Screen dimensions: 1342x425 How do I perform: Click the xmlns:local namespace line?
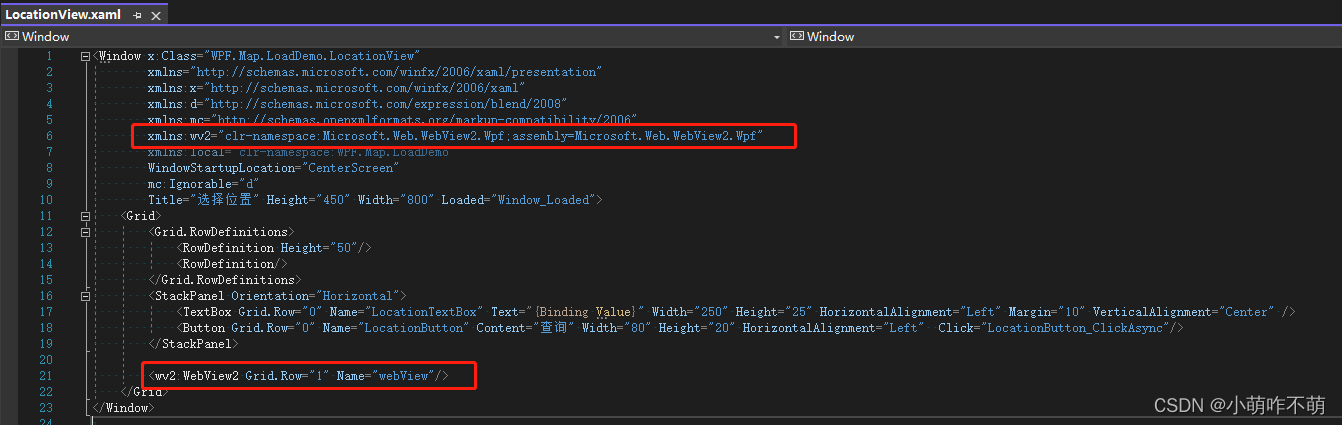298,152
